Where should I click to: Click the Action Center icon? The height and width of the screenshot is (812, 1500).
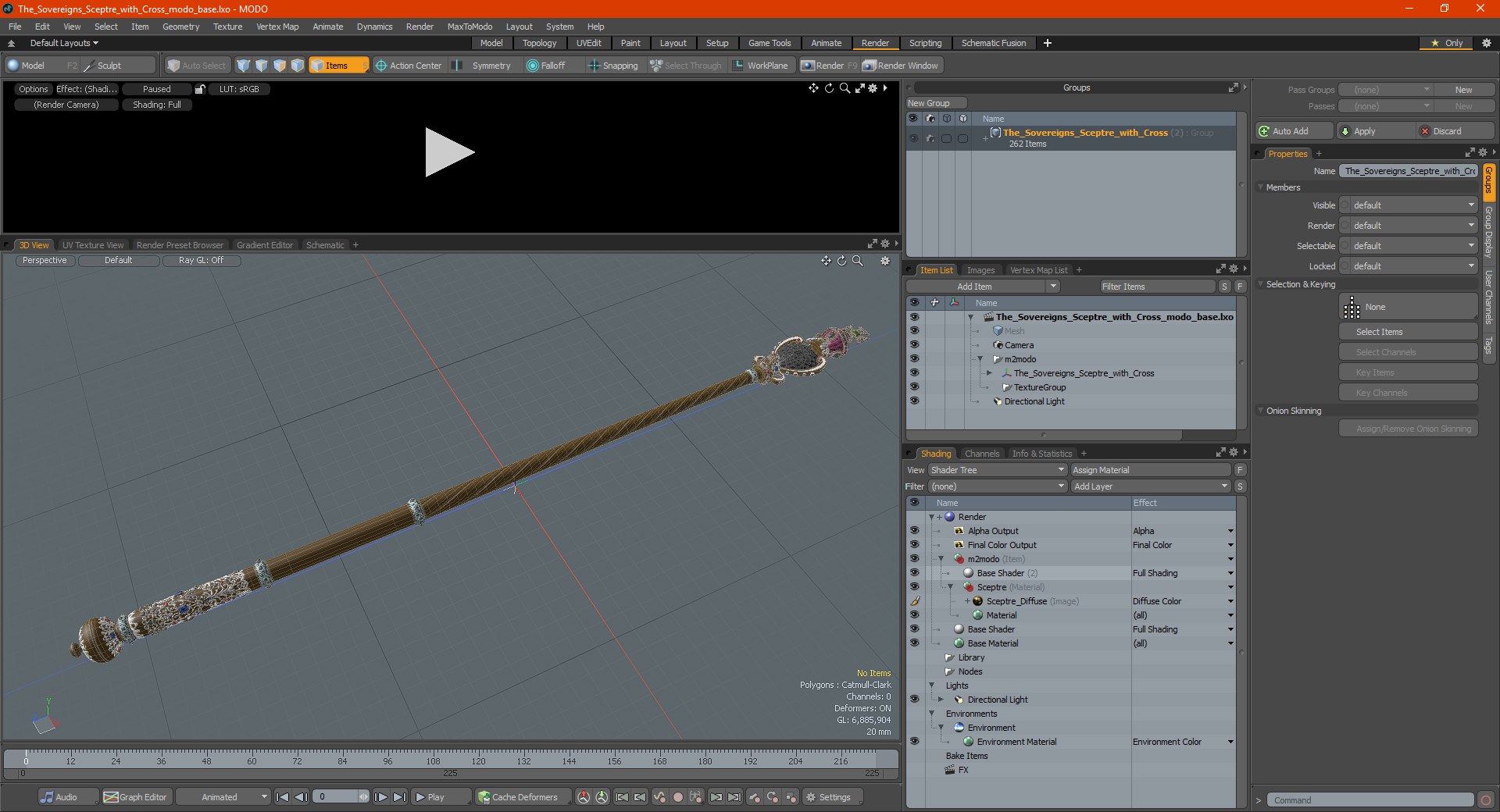381,66
